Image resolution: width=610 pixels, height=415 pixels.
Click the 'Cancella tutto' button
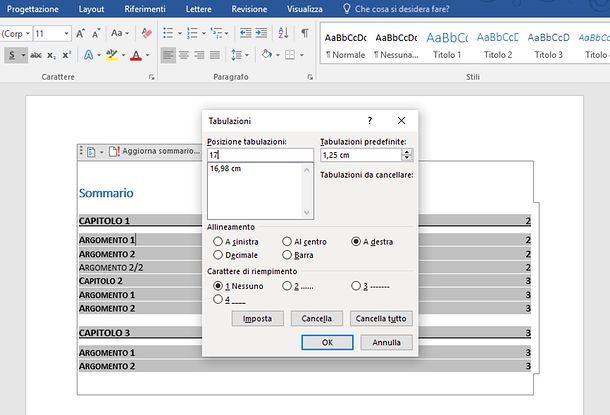coord(381,319)
